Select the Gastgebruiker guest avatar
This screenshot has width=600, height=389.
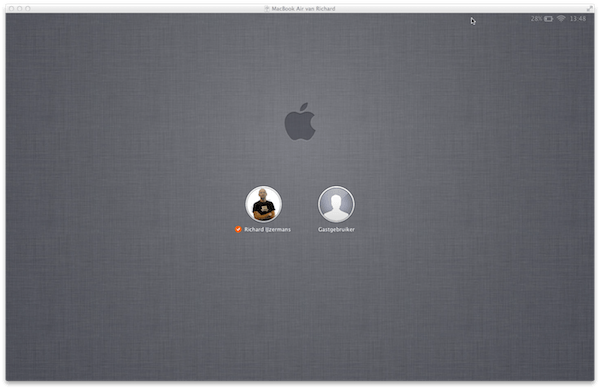[x=336, y=204]
